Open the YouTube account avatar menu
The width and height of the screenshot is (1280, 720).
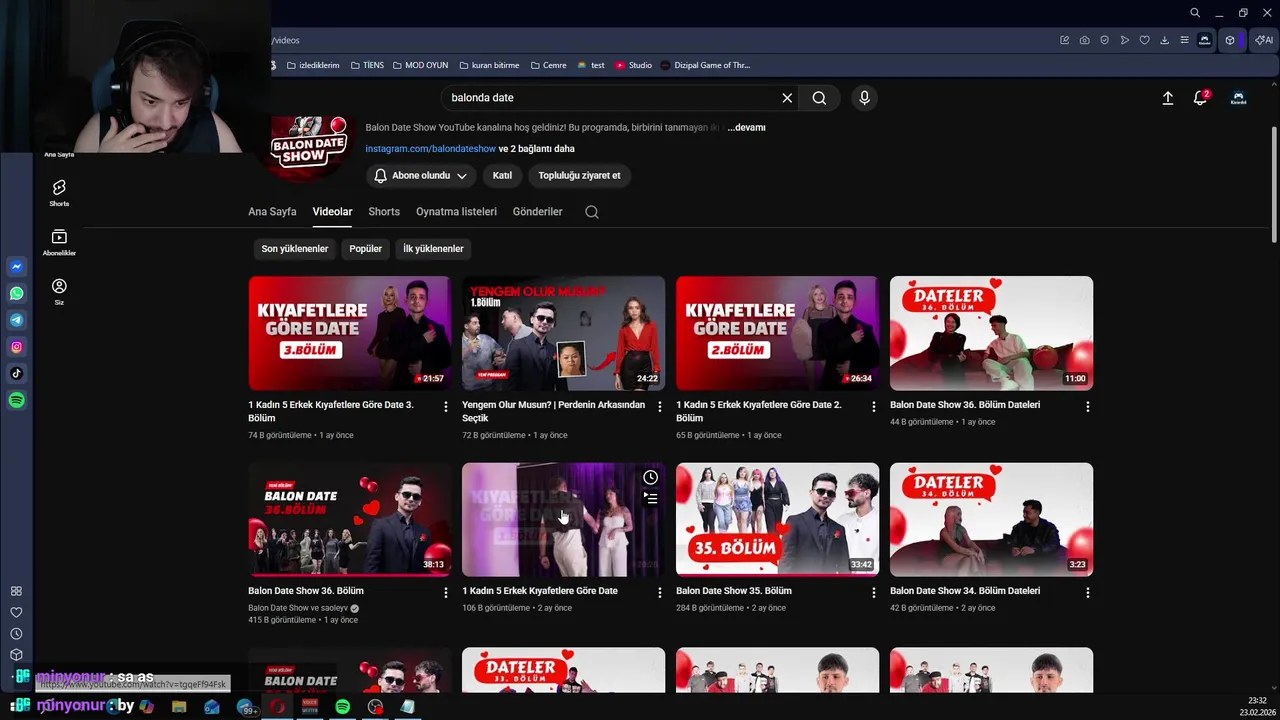pyautogui.click(x=1238, y=98)
